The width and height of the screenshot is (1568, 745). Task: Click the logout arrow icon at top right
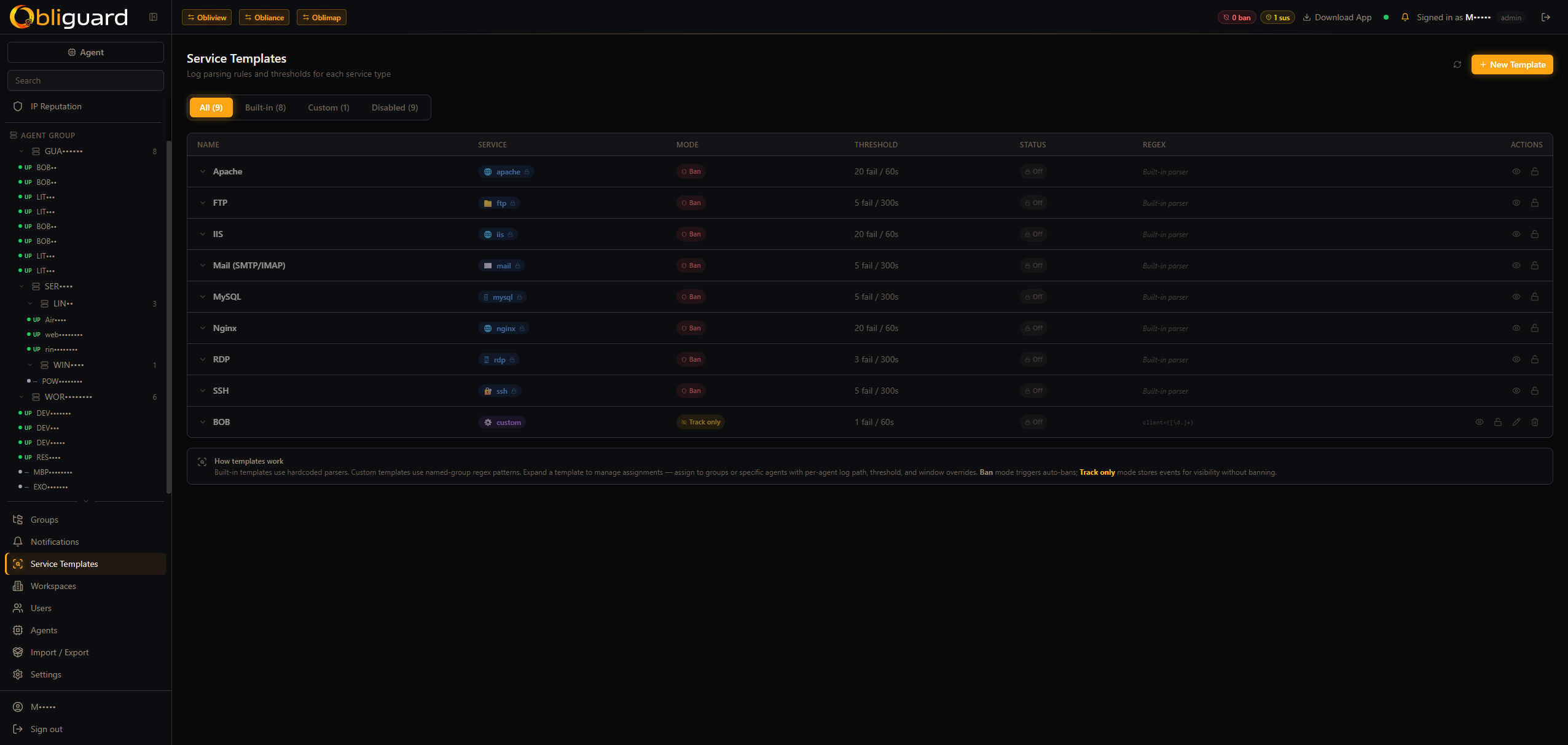coord(1545,17)
